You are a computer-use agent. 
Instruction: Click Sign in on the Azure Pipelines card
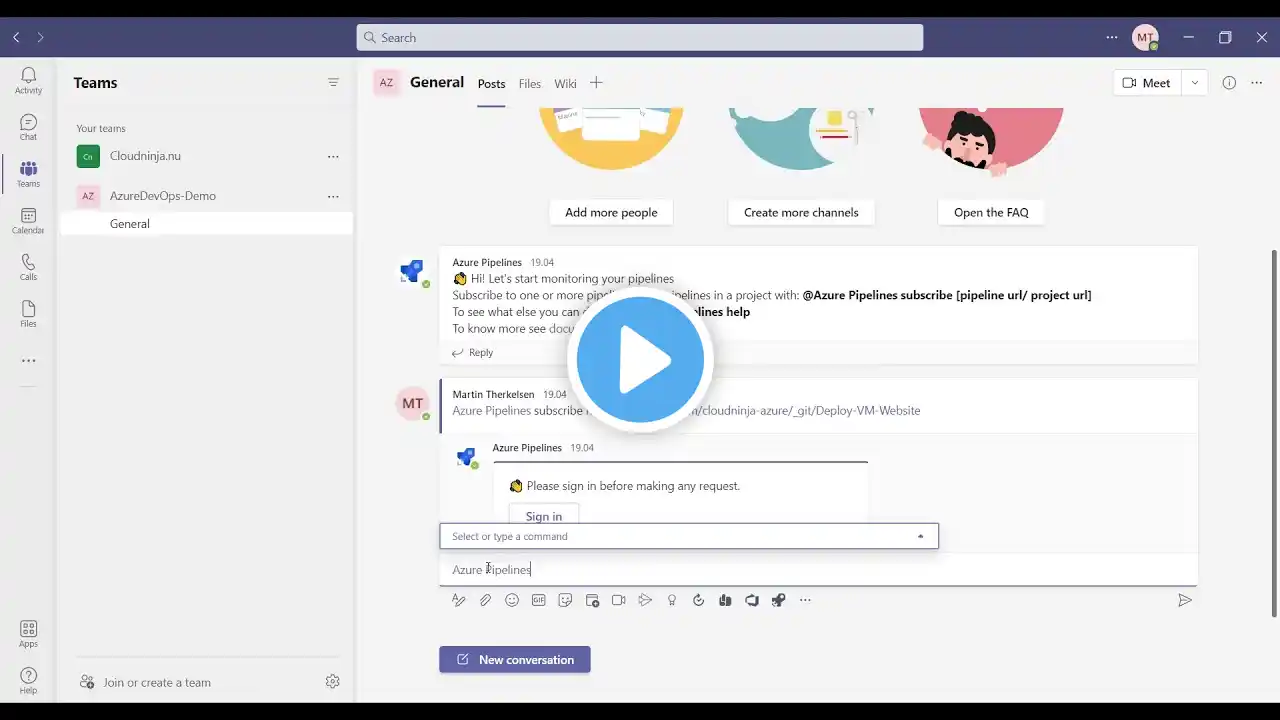[x=544, y=515]
